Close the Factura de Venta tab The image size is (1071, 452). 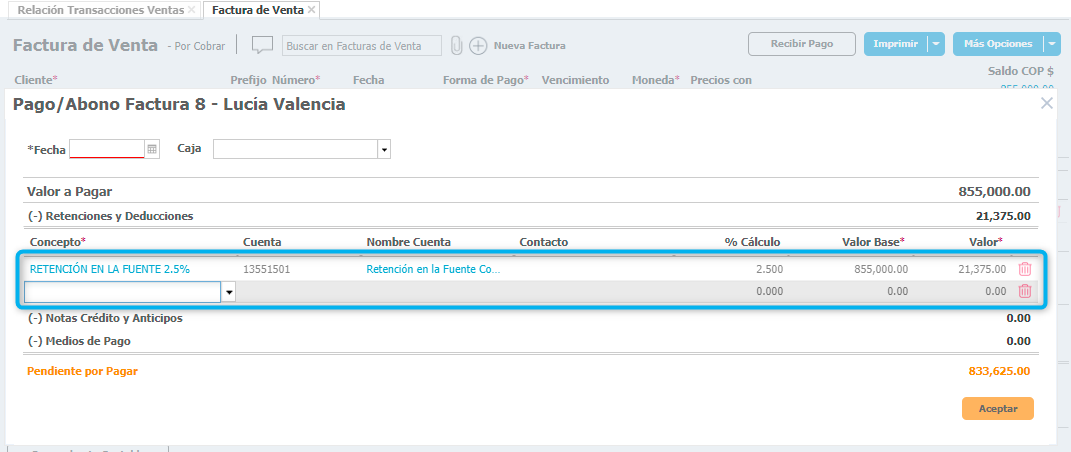click(312, 9)
